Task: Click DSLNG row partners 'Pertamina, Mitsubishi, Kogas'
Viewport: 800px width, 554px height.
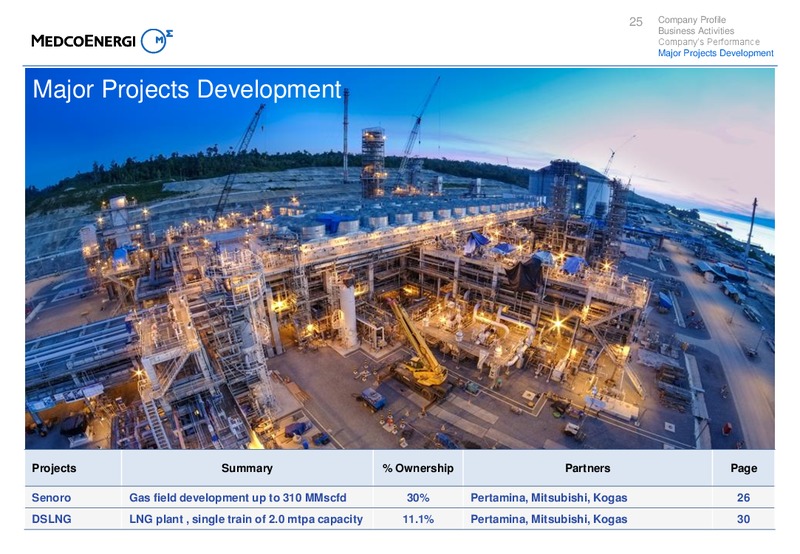Action: click(x=549, y=519)
